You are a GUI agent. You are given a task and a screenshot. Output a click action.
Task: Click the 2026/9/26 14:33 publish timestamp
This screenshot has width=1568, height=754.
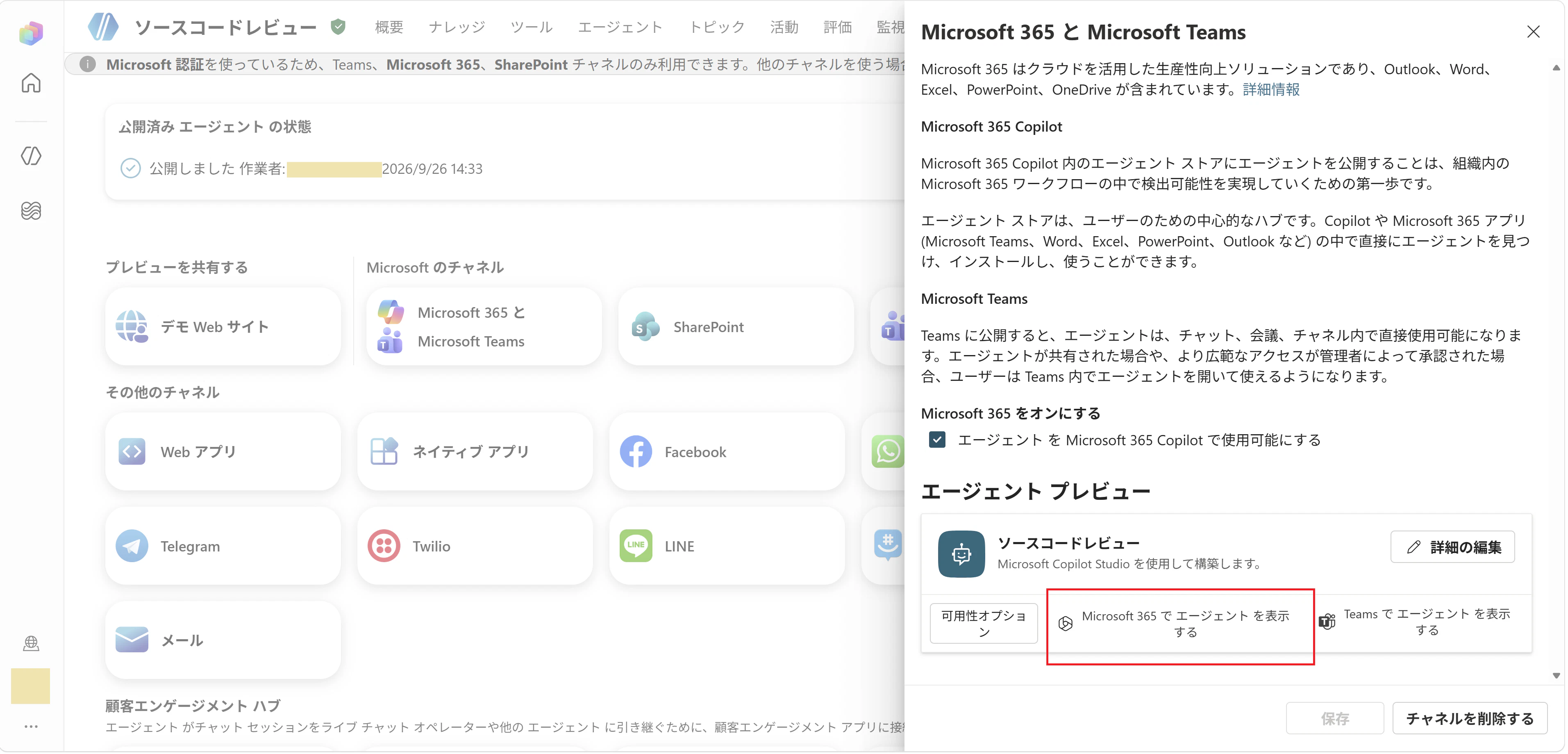pyautogui.click(x=432, y=169)
